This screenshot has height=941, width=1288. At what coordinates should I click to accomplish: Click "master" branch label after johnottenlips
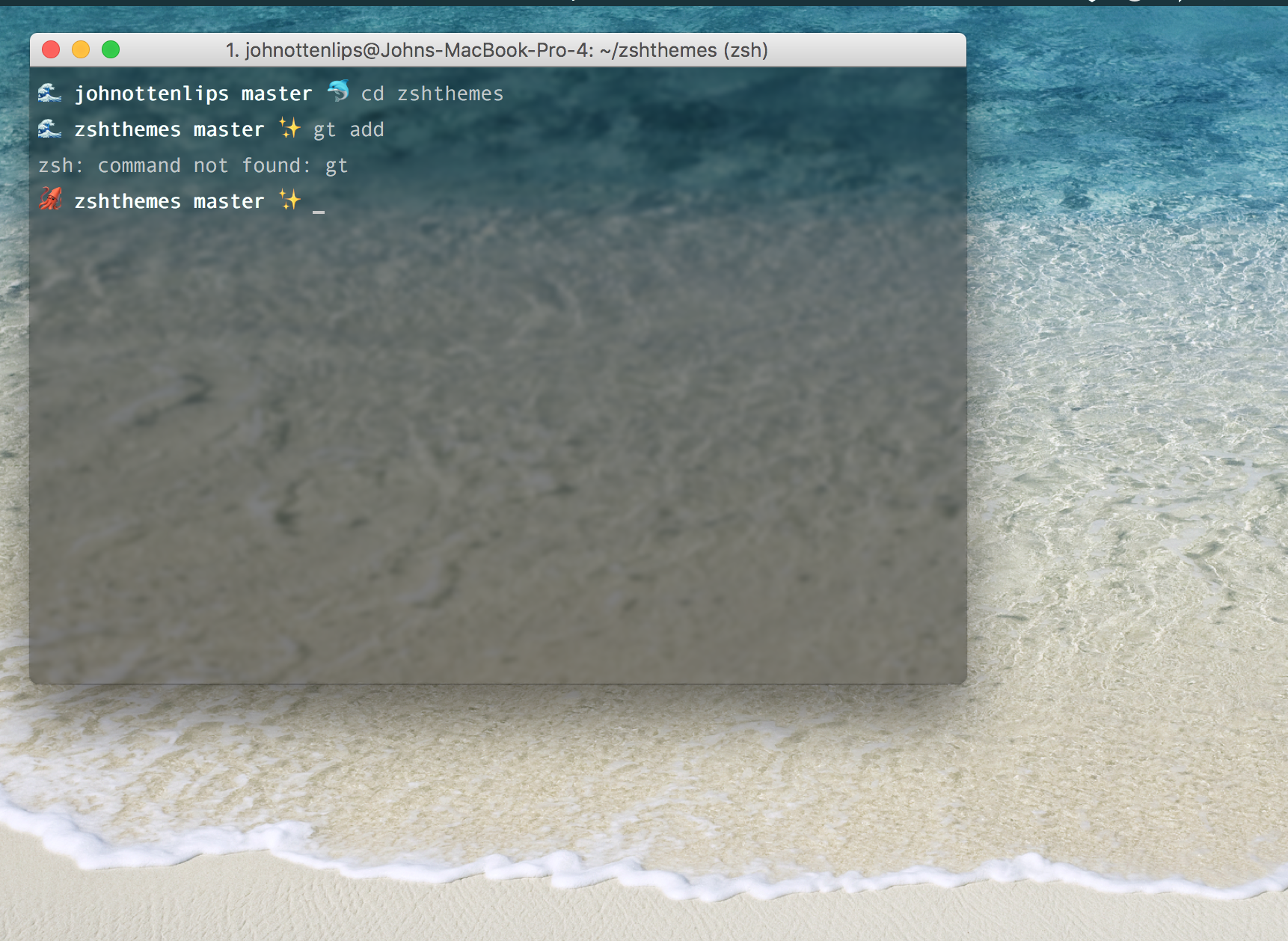click(276, 94)
